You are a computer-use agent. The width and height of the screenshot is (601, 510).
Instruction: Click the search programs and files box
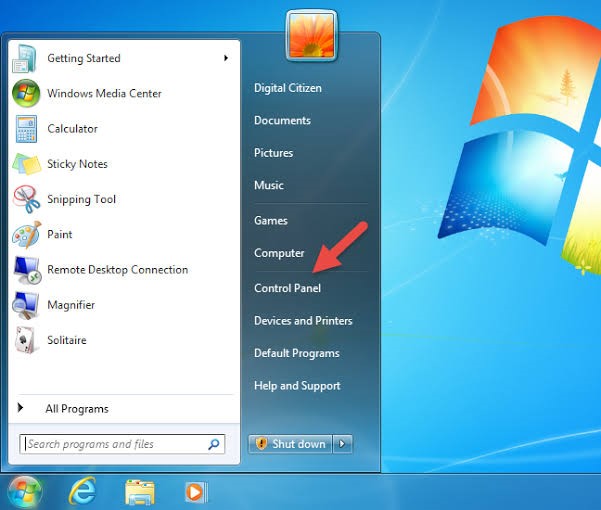[122, 444]
